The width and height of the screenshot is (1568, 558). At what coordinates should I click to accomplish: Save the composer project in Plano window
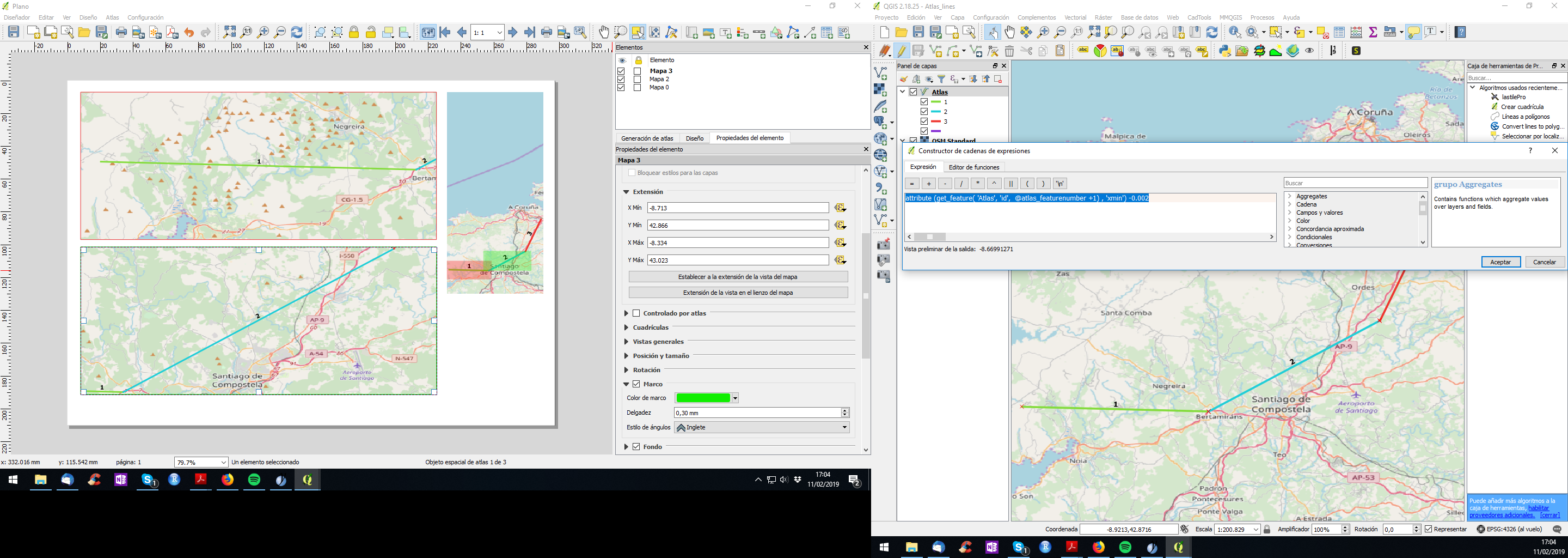tap(14, 32)
